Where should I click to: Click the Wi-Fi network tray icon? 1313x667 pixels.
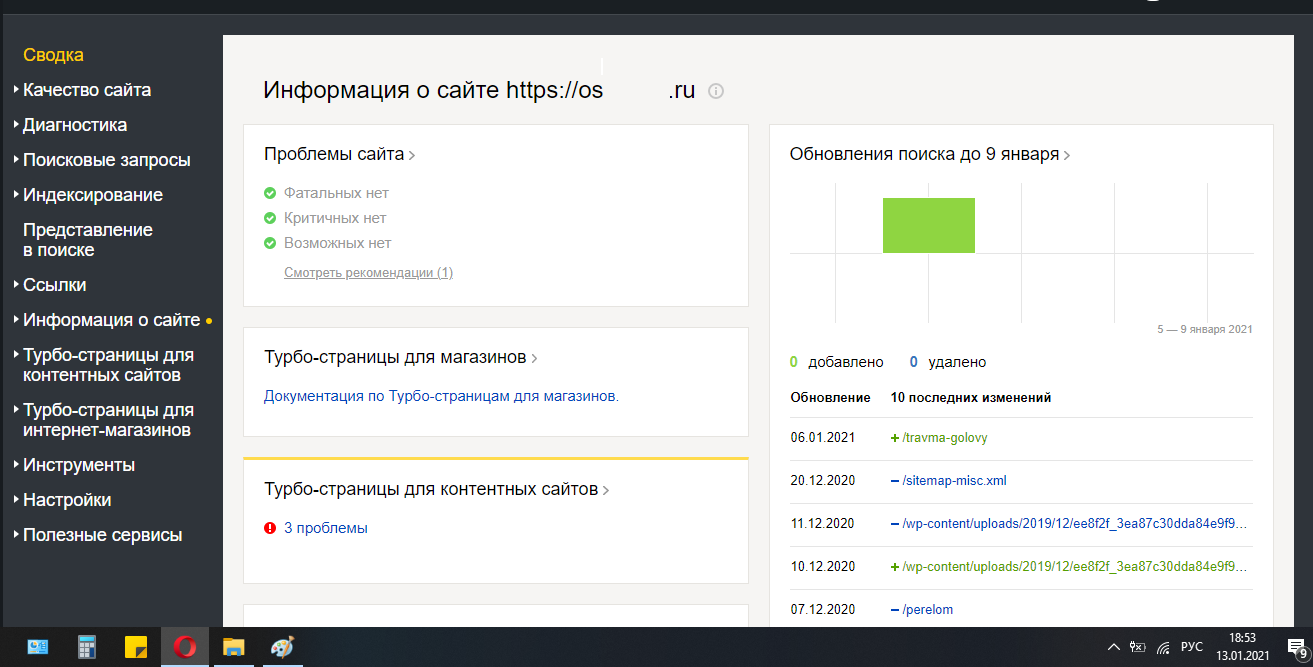pos(1163,647)
